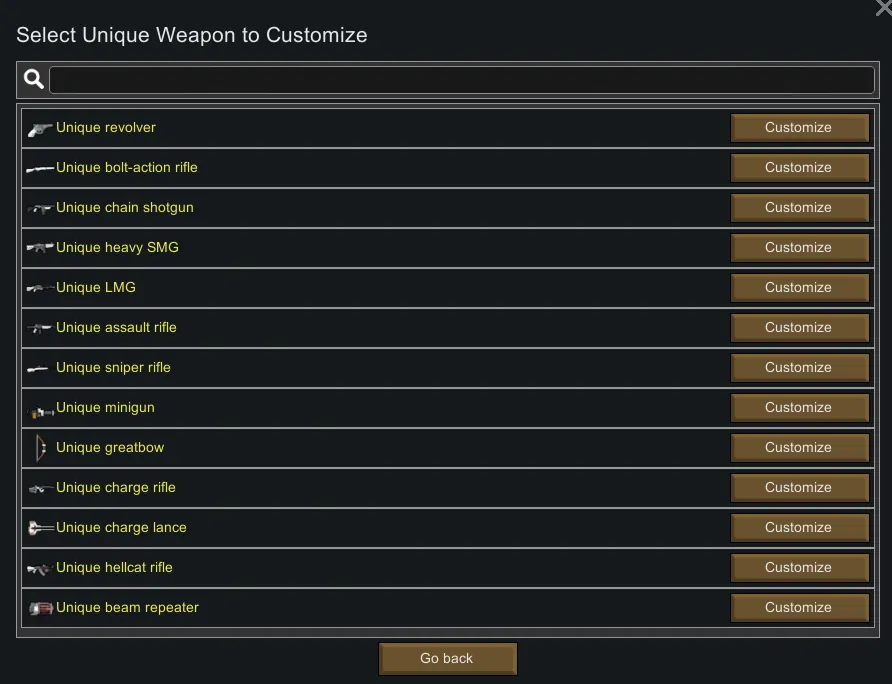Viewport: 892px width, 684px height.
Task: Select the Unique minigun label
Action: pyautogui.click(x=105, y=408)
